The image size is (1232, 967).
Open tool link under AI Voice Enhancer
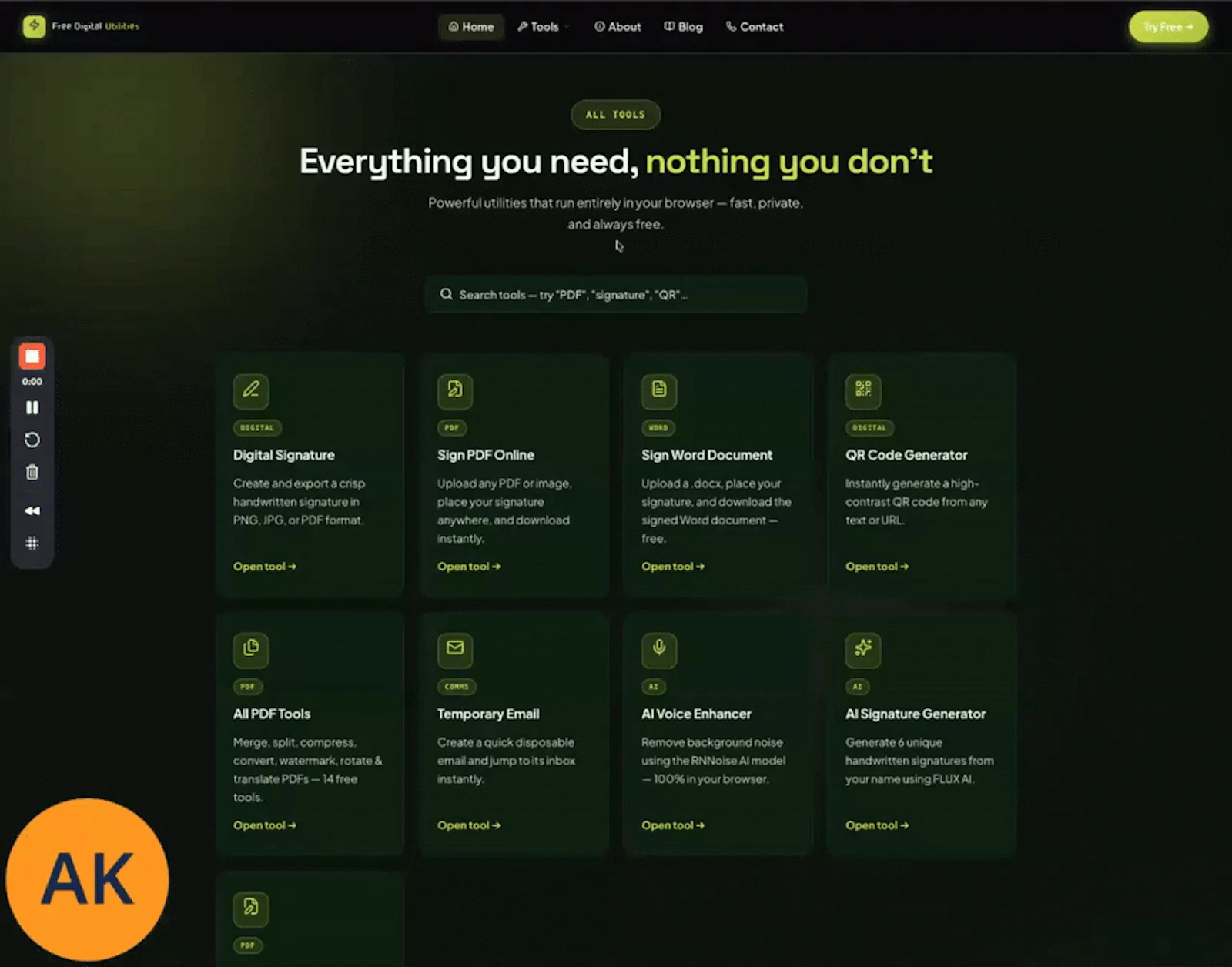[673, 825]
